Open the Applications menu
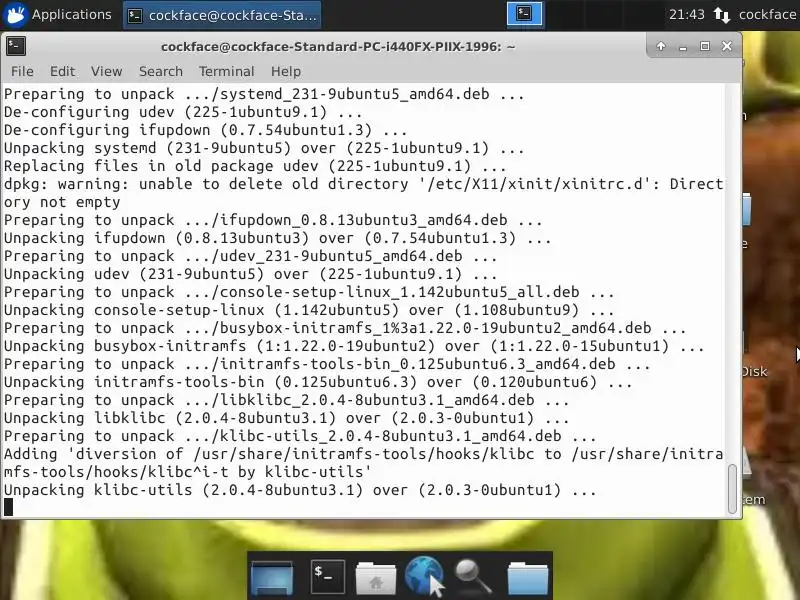The image size is (800, 600). (57, 14)
